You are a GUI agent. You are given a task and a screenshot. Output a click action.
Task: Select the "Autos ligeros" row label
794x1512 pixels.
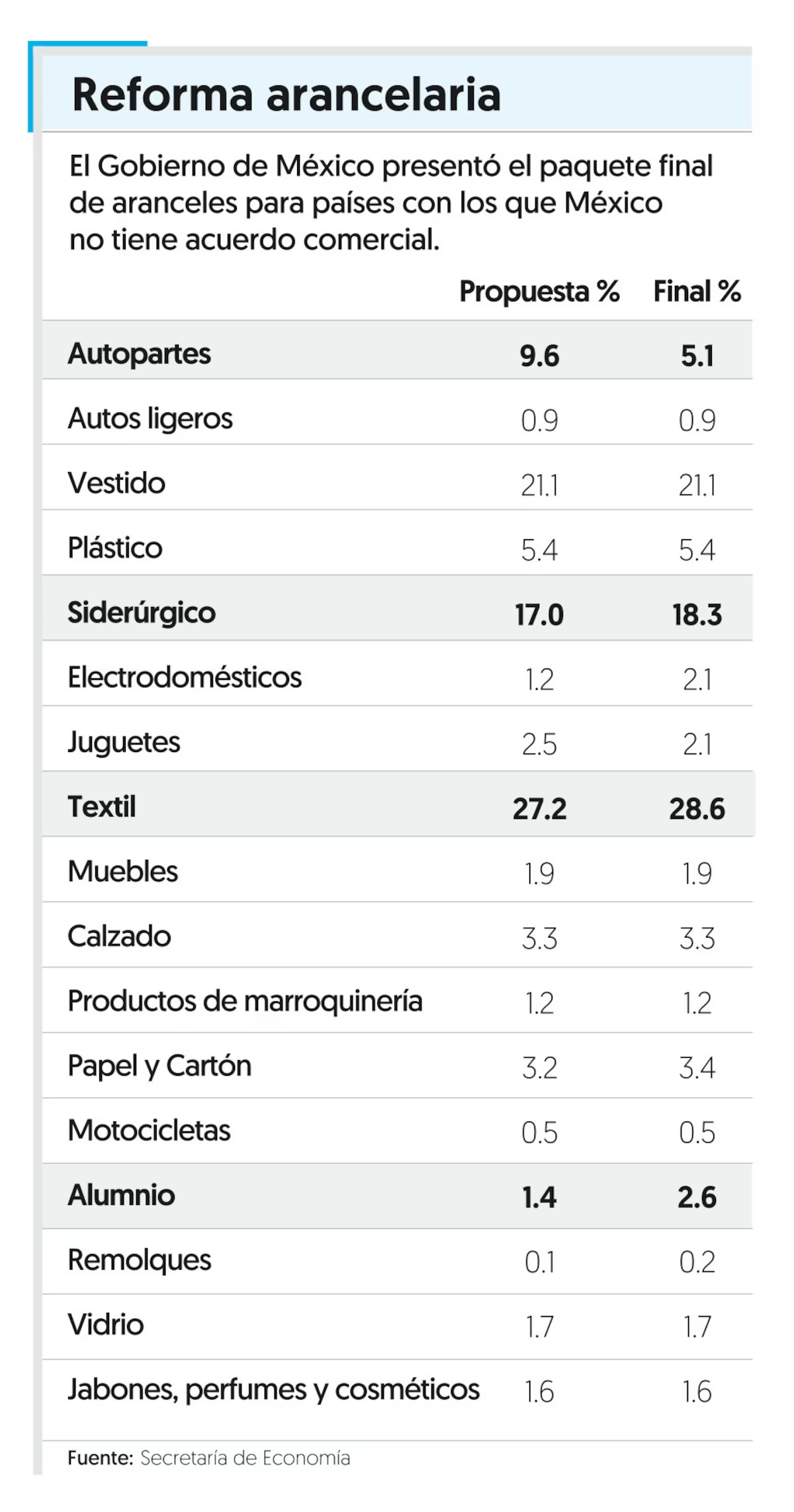pos(150,419)
